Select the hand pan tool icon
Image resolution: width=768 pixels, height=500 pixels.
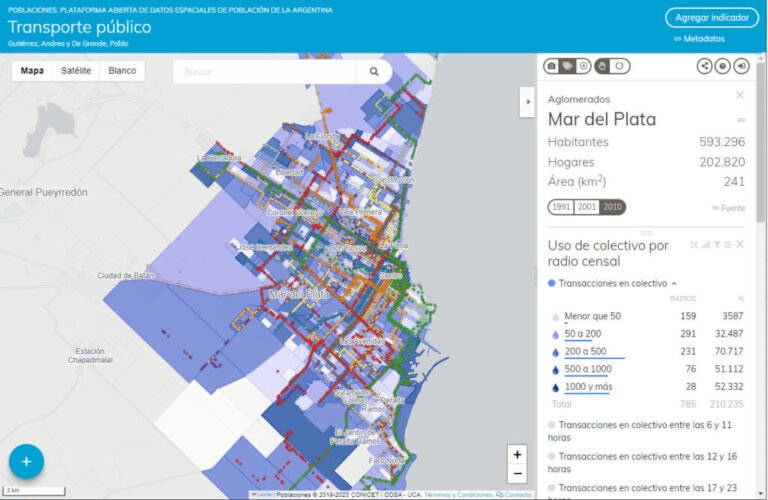pos(602,66)
